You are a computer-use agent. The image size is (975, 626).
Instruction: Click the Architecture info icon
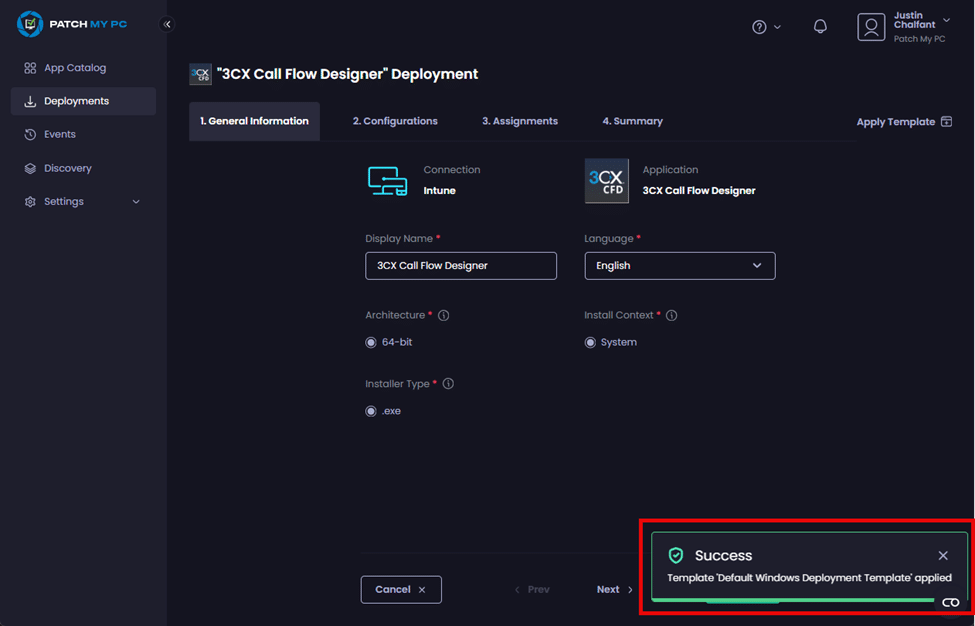click(x=444, y=316)
